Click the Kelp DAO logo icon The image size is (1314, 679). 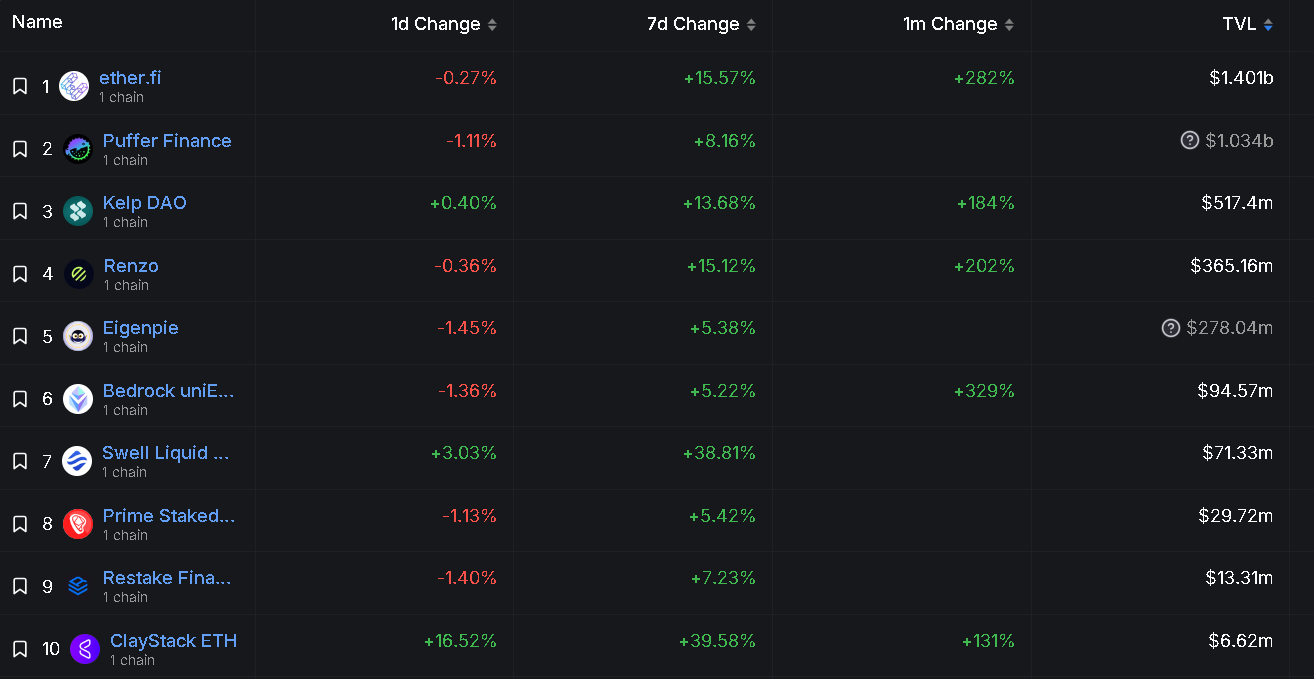[78, 211]
